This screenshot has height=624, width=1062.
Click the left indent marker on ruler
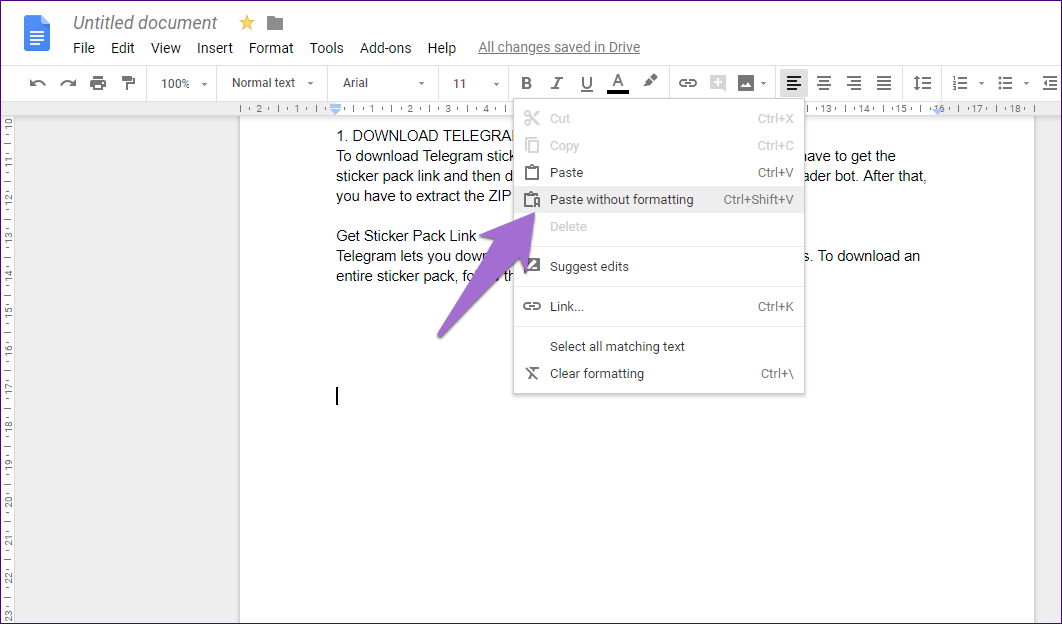pos(335,110)
